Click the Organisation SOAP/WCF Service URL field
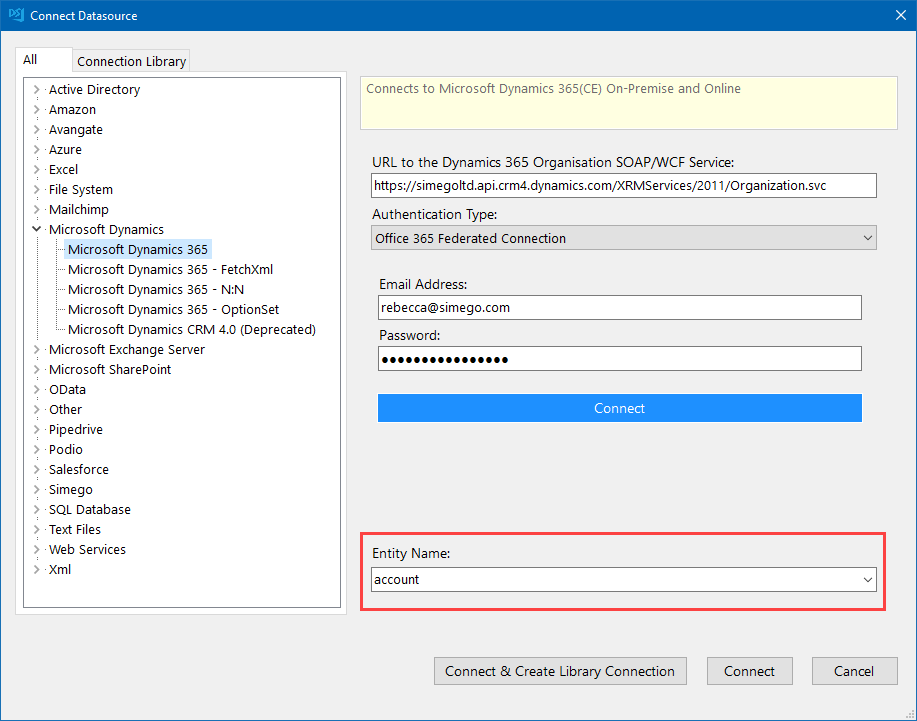The width and height of the screenshot is (917, 721). click(623, 185)
